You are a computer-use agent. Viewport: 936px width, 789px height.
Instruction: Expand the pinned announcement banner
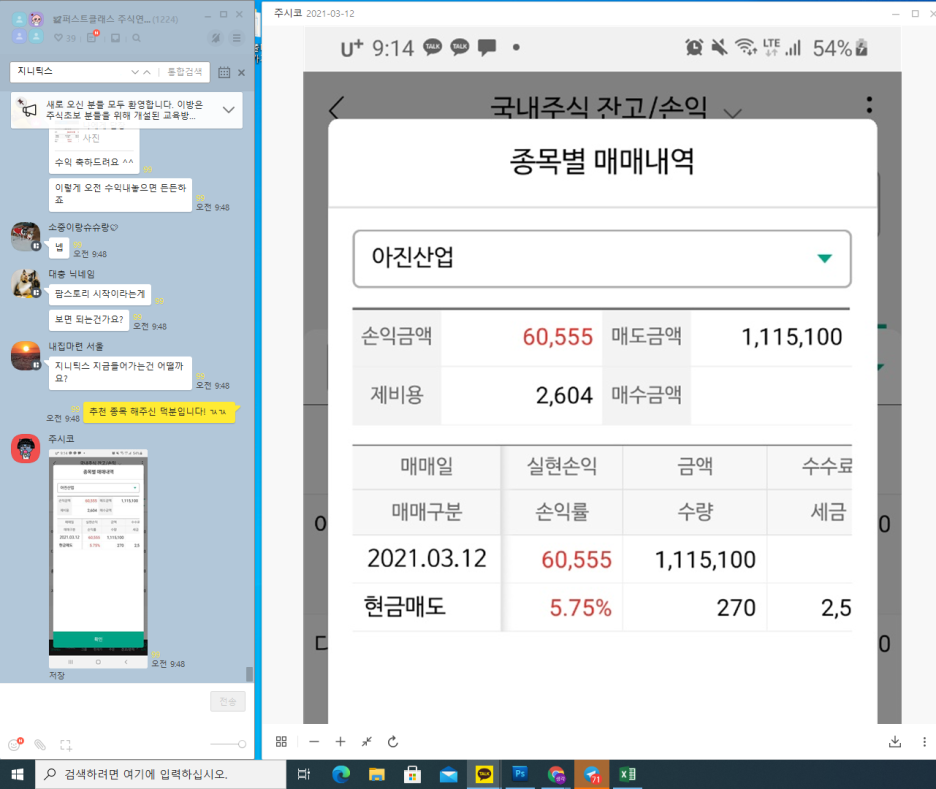pos(229,110)
